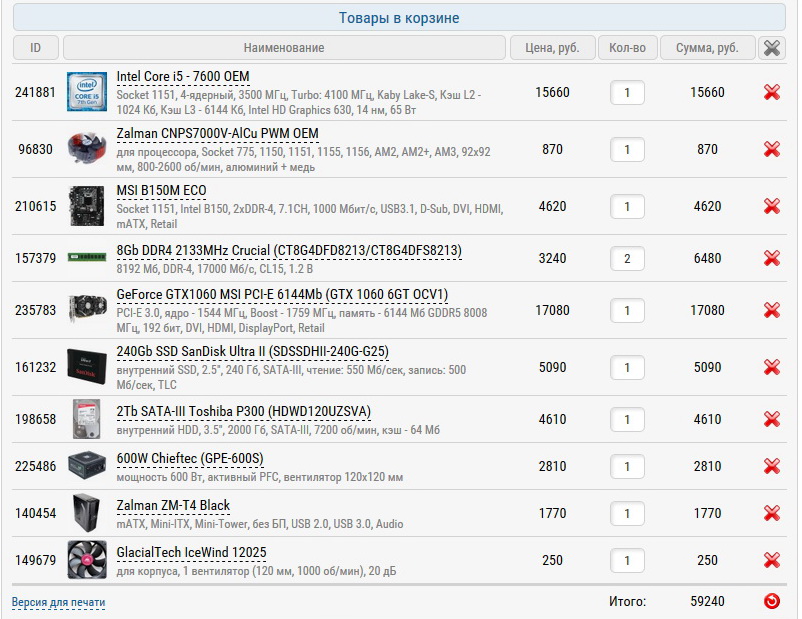Click the Итого: label
Viewport: 802px width, 619px height.
(628, 601)
